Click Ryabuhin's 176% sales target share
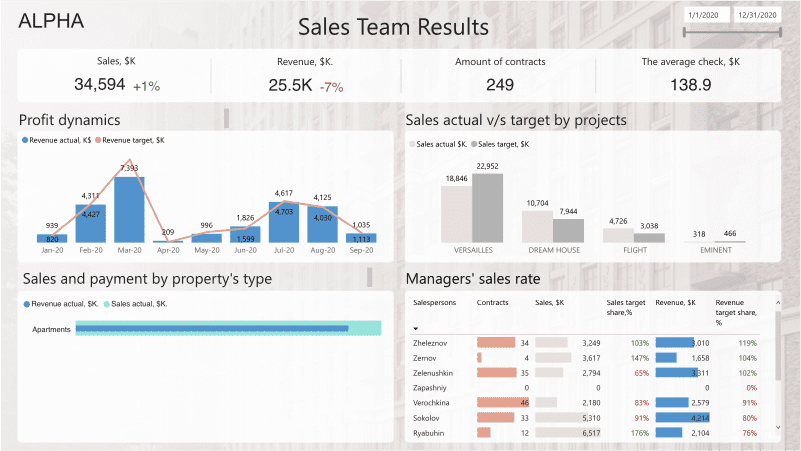The height and width of the screenshot is (451, 801). [640, 433]
